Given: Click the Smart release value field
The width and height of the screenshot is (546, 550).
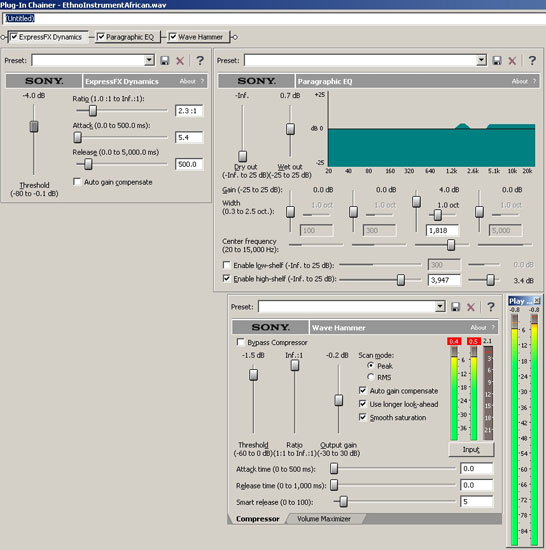Looking at the screenshot, I should point(476,502).
